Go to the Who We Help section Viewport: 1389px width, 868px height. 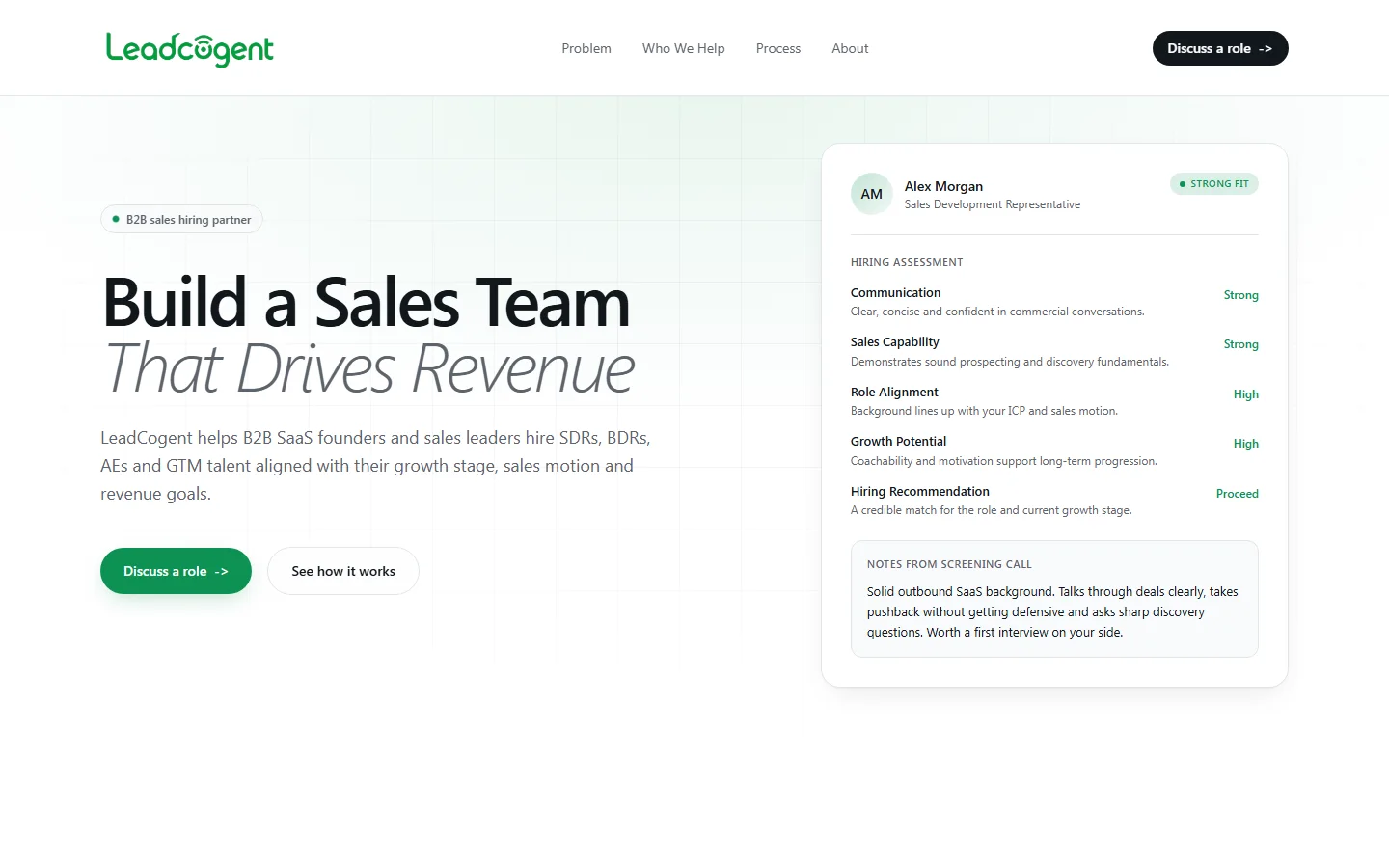684,48
